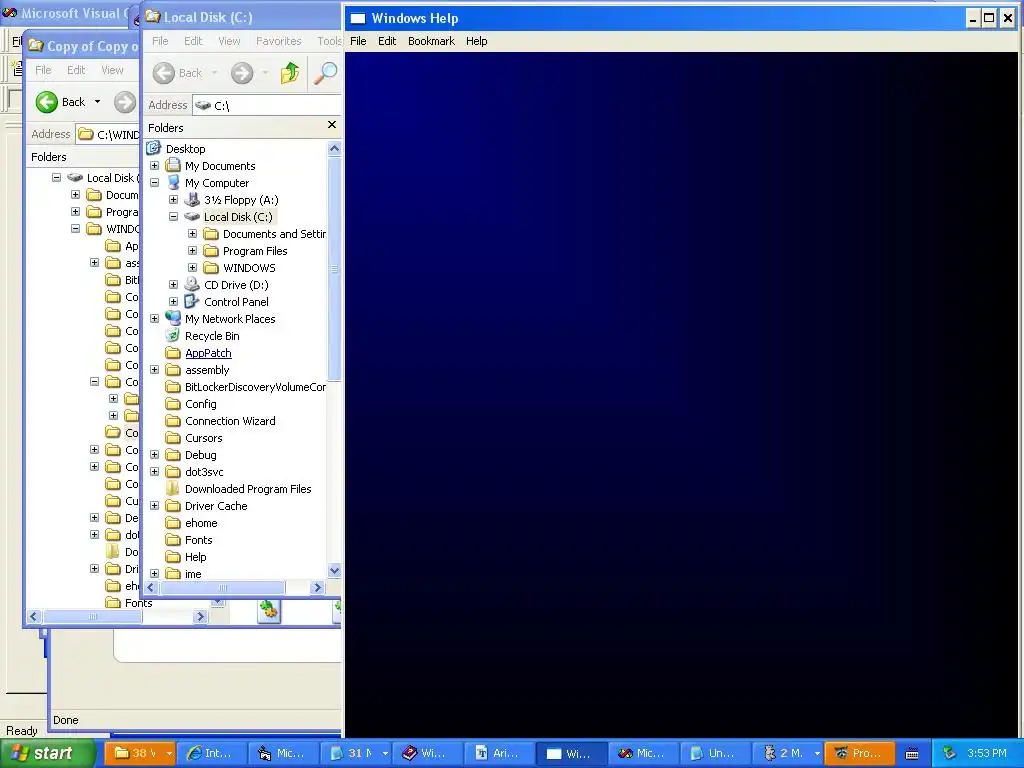Viewport: 1024px width, 768px height.
Task: Expand WINDOWS folder node in Local Disk tree
Action: [193, 268]
